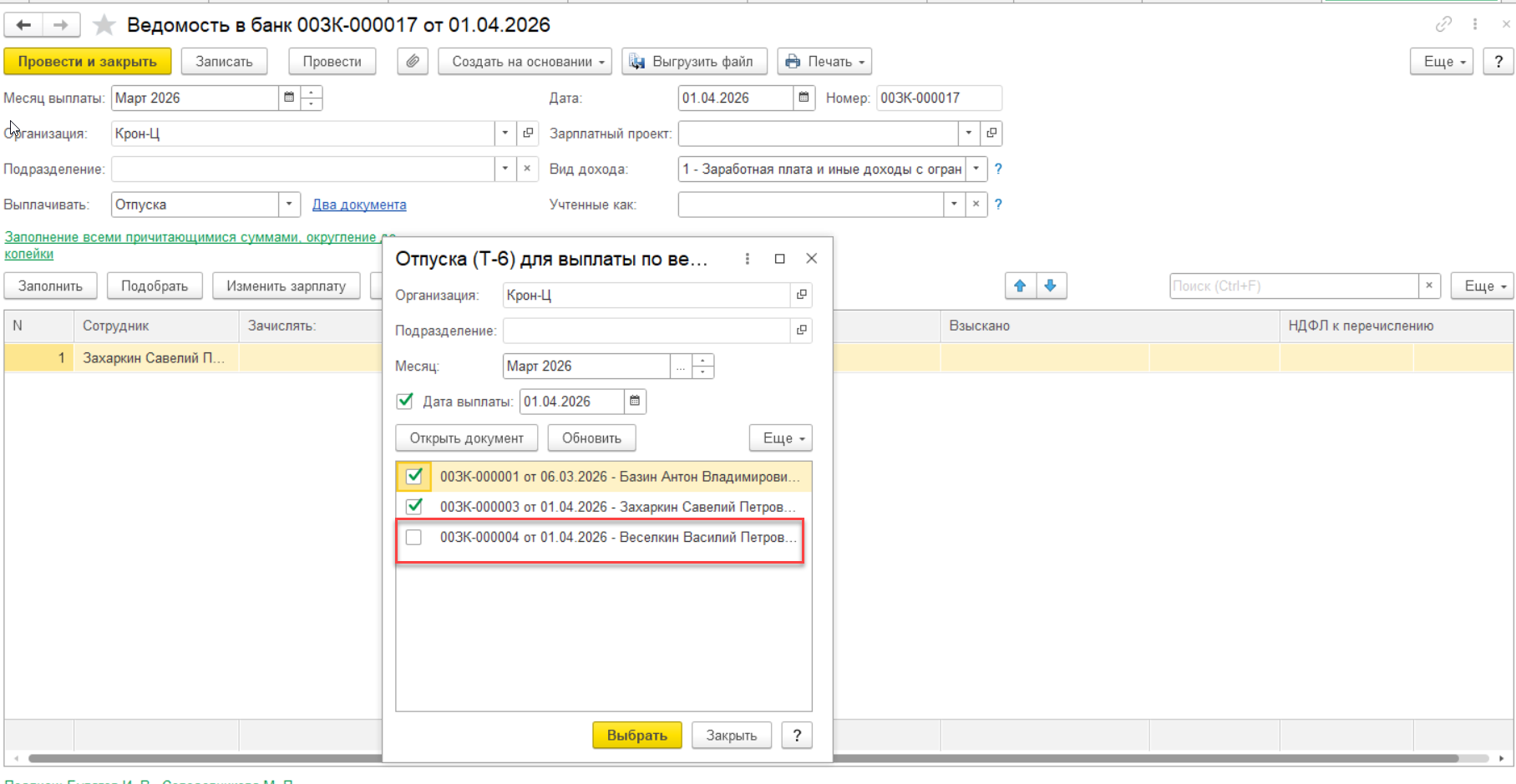Click the Номер field 003К-000017
Viewport: 1516px width, 784px height.
tap(939, 98)
